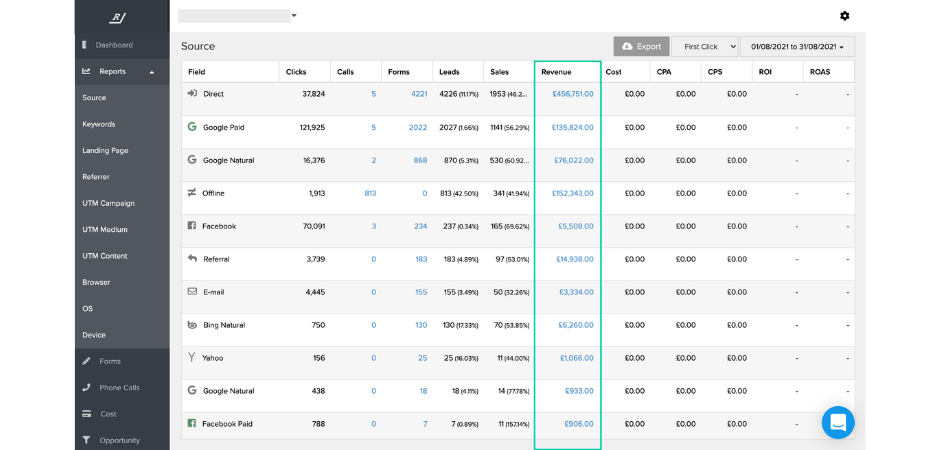Viewport: 940px width, 450px height.
Task: Sort by the Revenue column header
Action: (556, 72)
